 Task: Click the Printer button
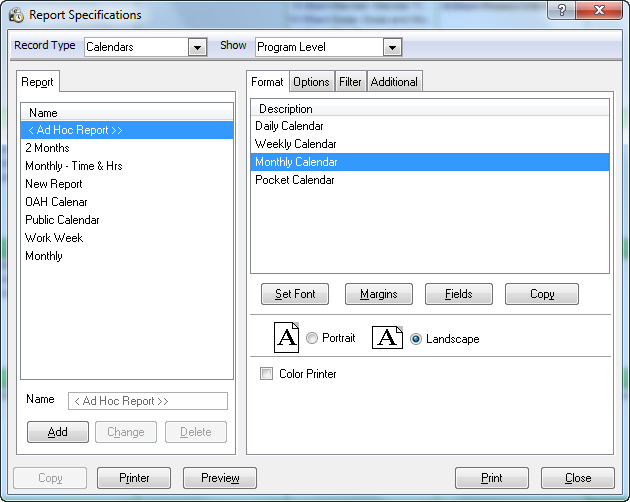pos(134,478)
